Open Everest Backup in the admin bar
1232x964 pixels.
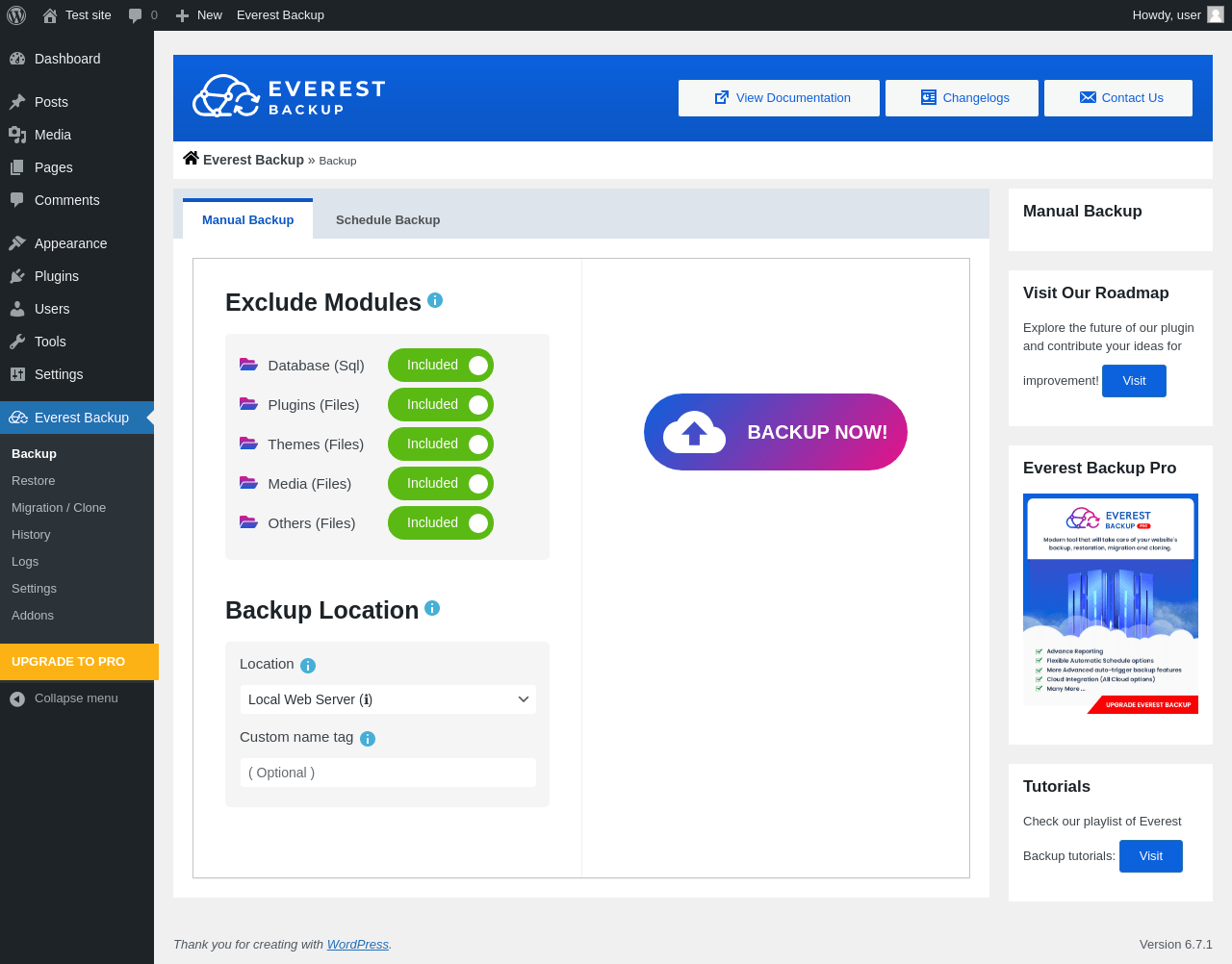(x=280, y=15)
